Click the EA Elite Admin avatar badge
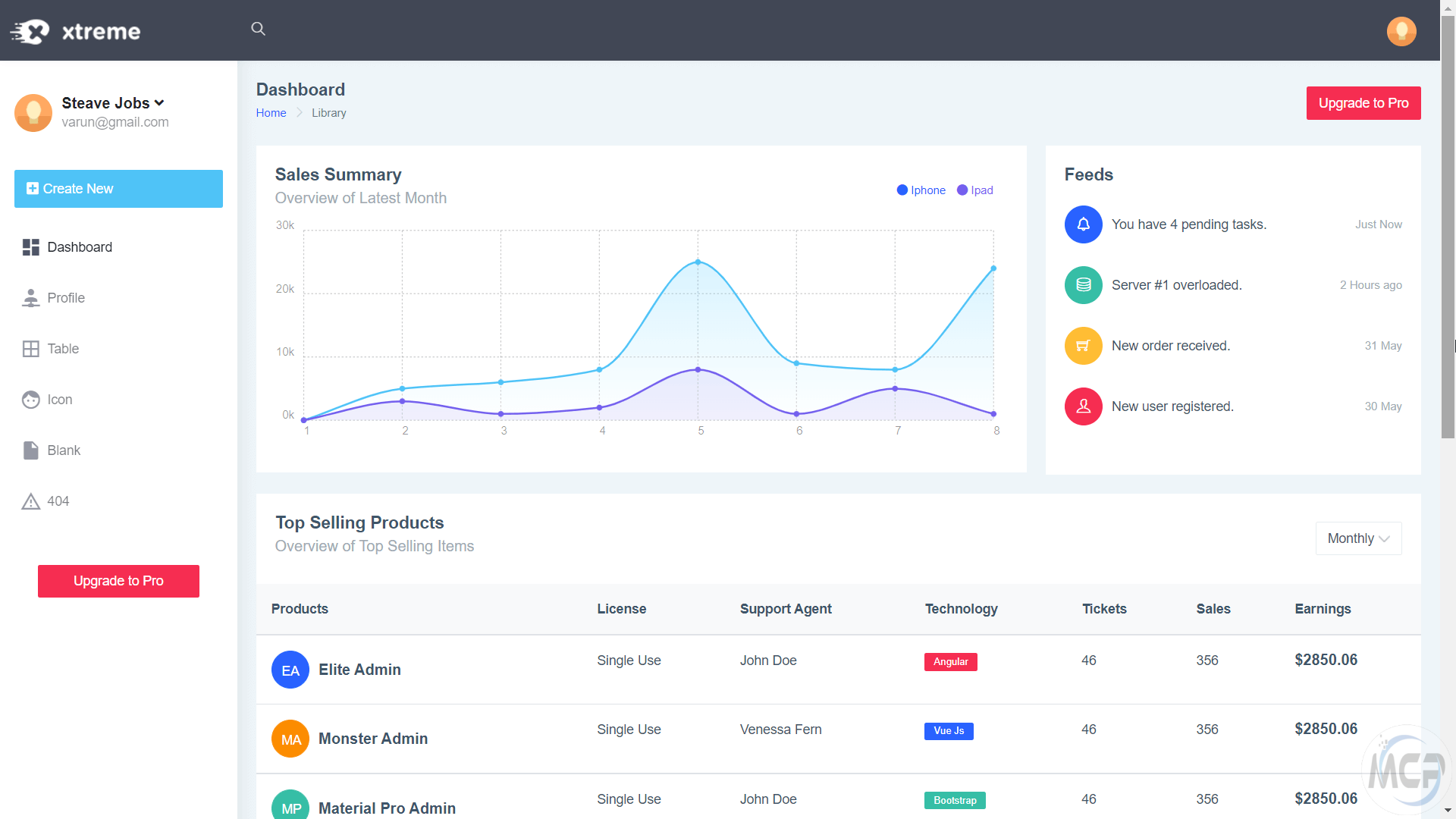The width and height of the screenshot is (1456, 819). (x=290, y=670)
